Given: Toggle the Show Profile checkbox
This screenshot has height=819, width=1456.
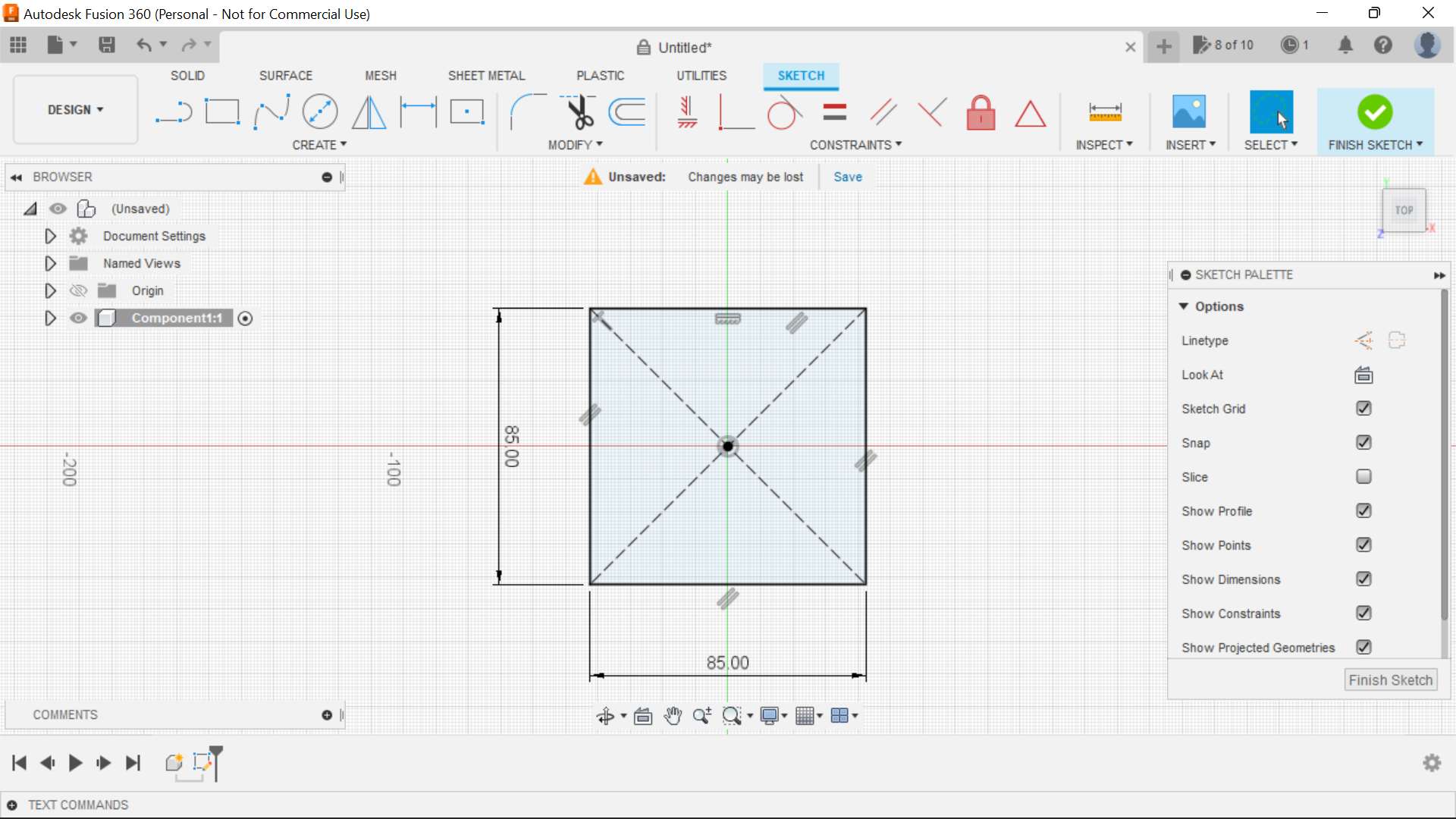Looking at the screenshot, I should (1363, 511).
